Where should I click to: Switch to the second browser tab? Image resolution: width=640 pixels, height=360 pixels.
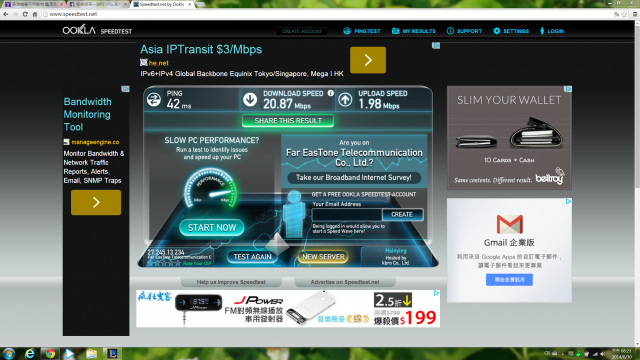98,4
